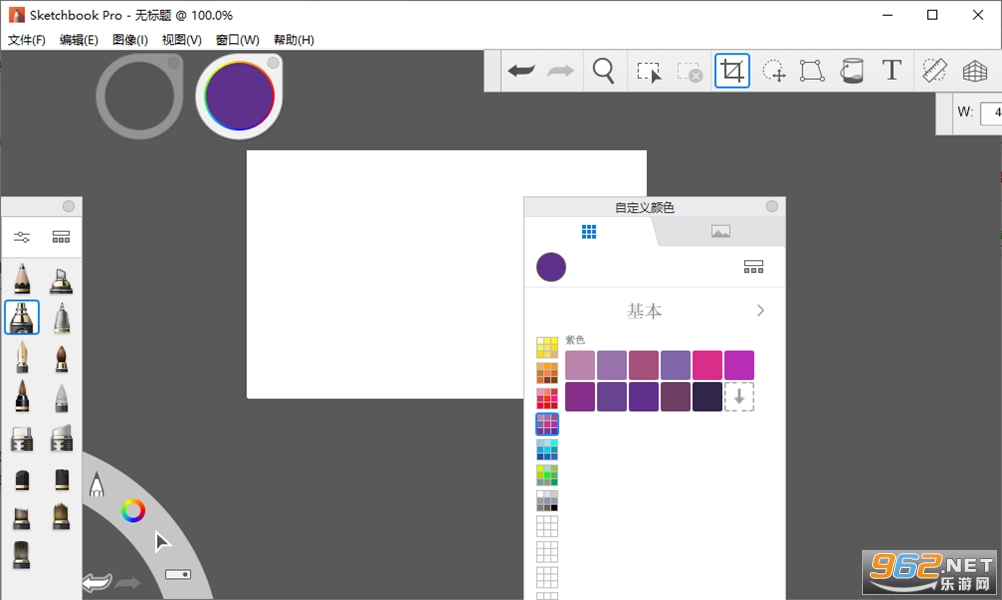
Task: Select the fountain ink pen brush
Action: 22,357
